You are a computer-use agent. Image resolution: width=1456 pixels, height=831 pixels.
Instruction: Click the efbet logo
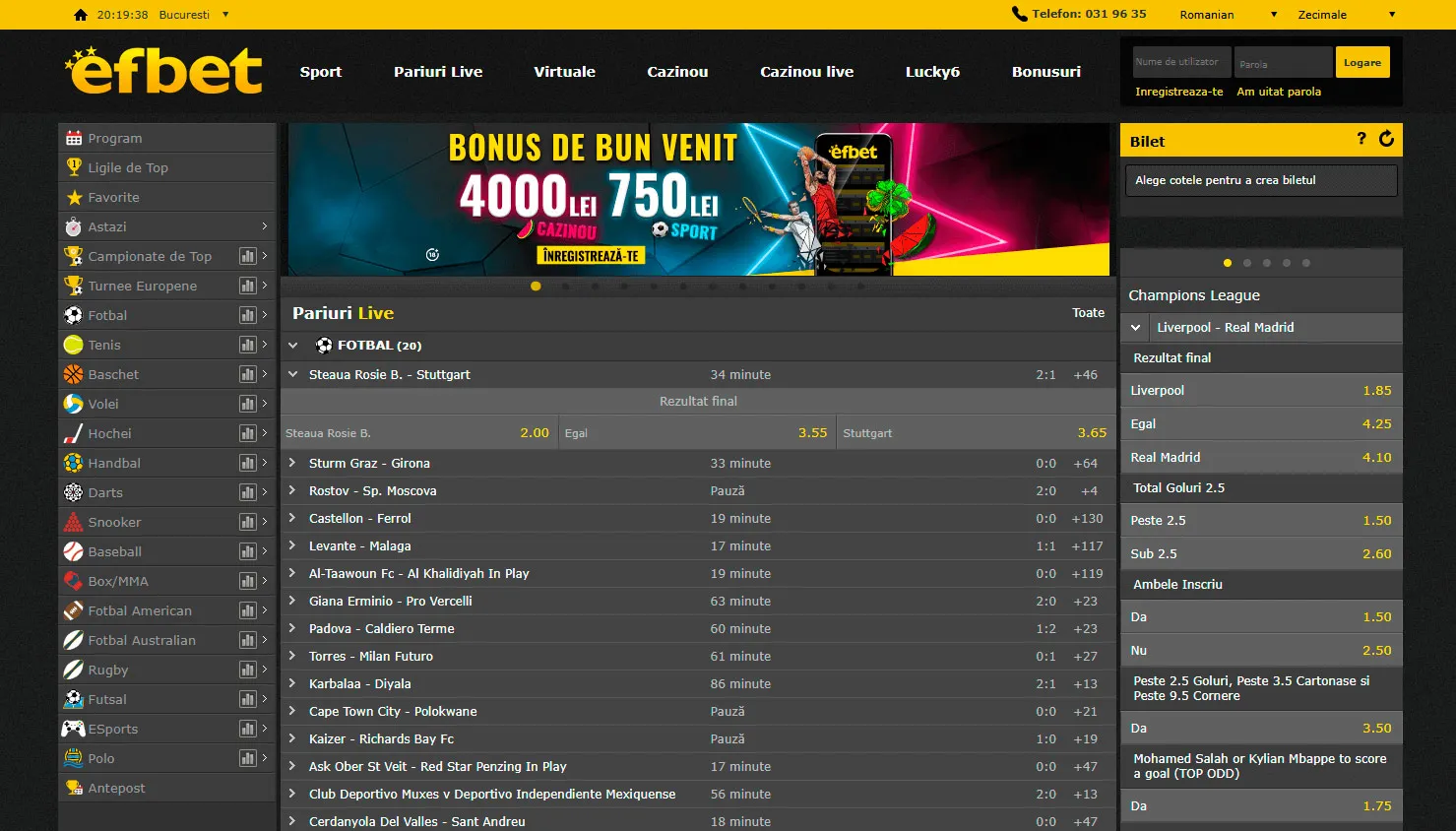[164, 70]
